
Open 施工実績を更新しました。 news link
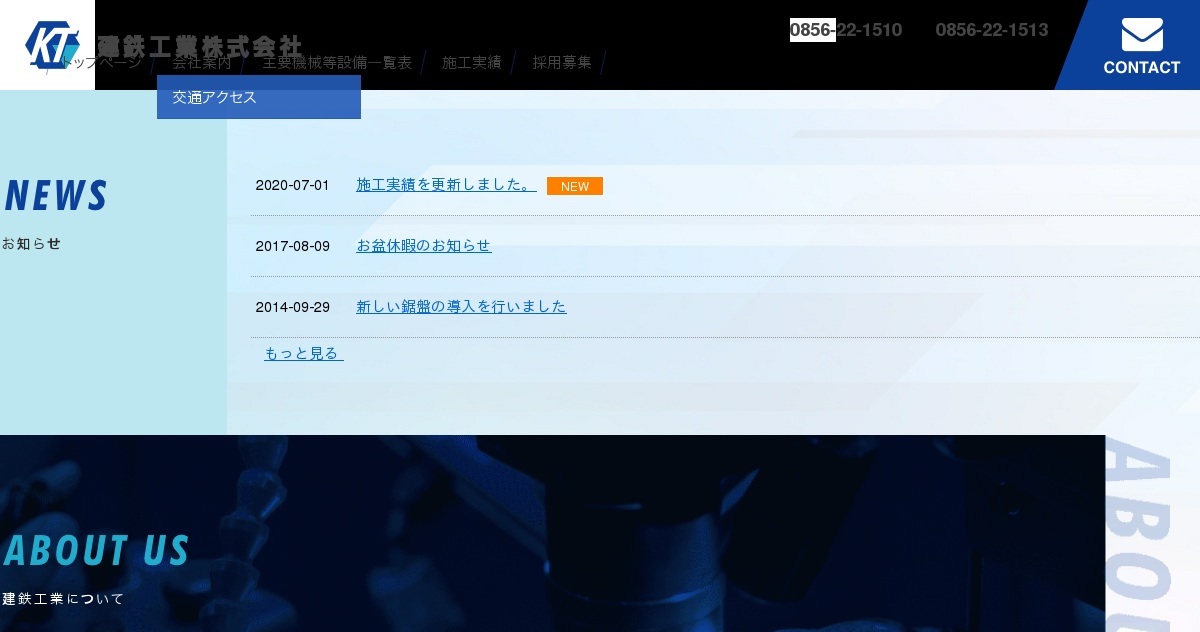point(446,185)
